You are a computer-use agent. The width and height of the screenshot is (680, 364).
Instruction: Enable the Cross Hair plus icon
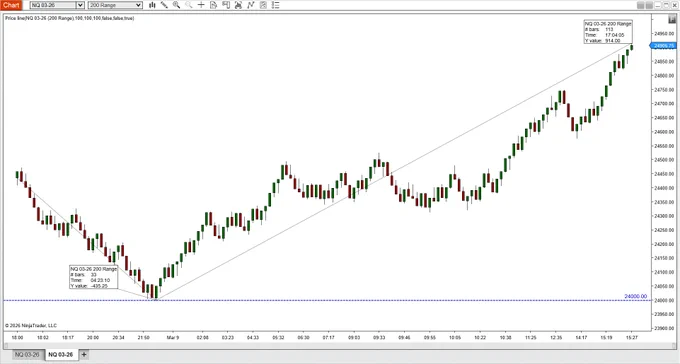(201, 5)
